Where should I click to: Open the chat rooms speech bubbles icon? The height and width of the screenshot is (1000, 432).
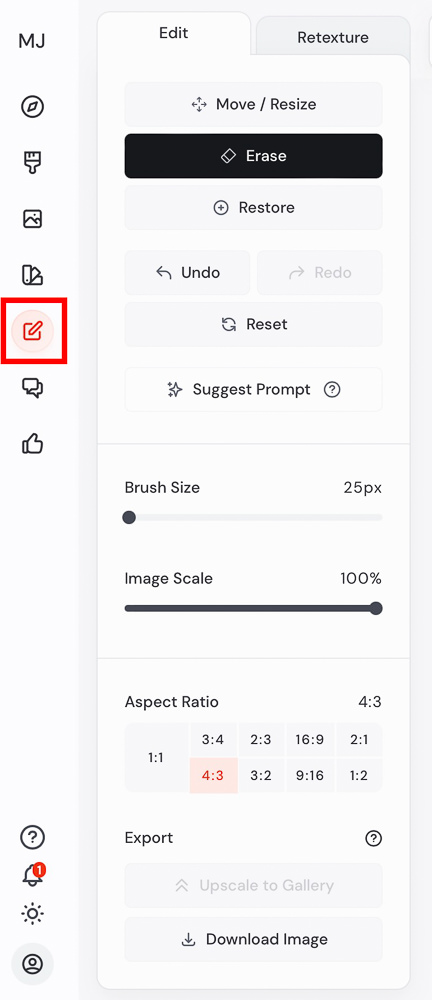pos(33,387)
